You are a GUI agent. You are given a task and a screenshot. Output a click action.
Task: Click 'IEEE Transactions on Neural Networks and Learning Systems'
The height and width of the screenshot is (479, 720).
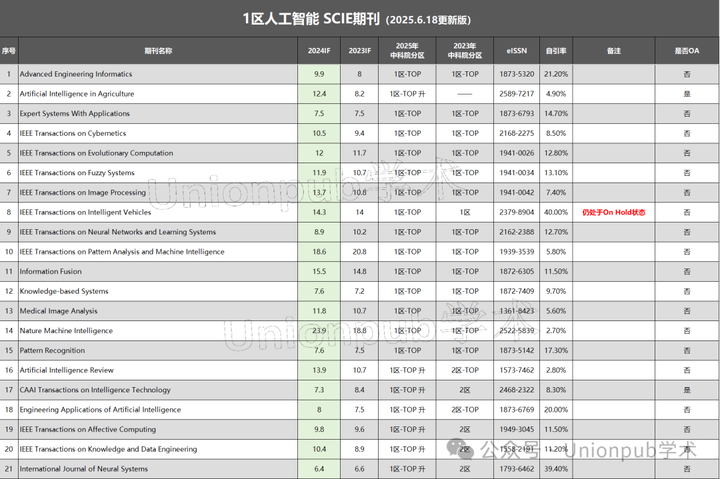coord(118,232)
